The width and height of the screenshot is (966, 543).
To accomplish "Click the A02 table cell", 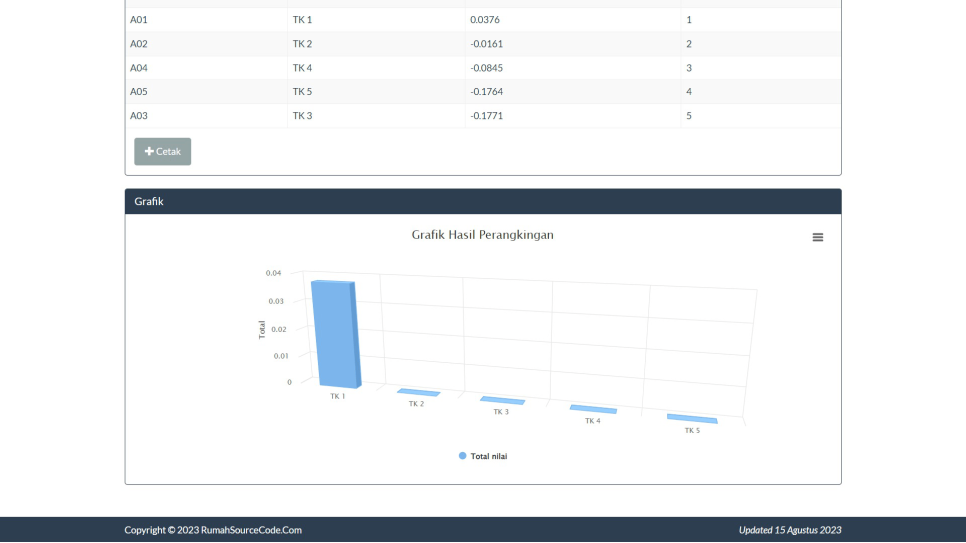I will (x=139, y=44).
